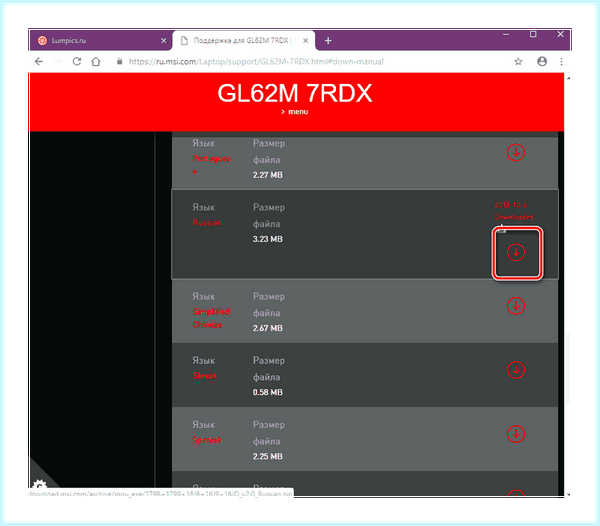Download the Spanish manual
The width and height of the screenshot is (600, 526).
click(515, 434)
